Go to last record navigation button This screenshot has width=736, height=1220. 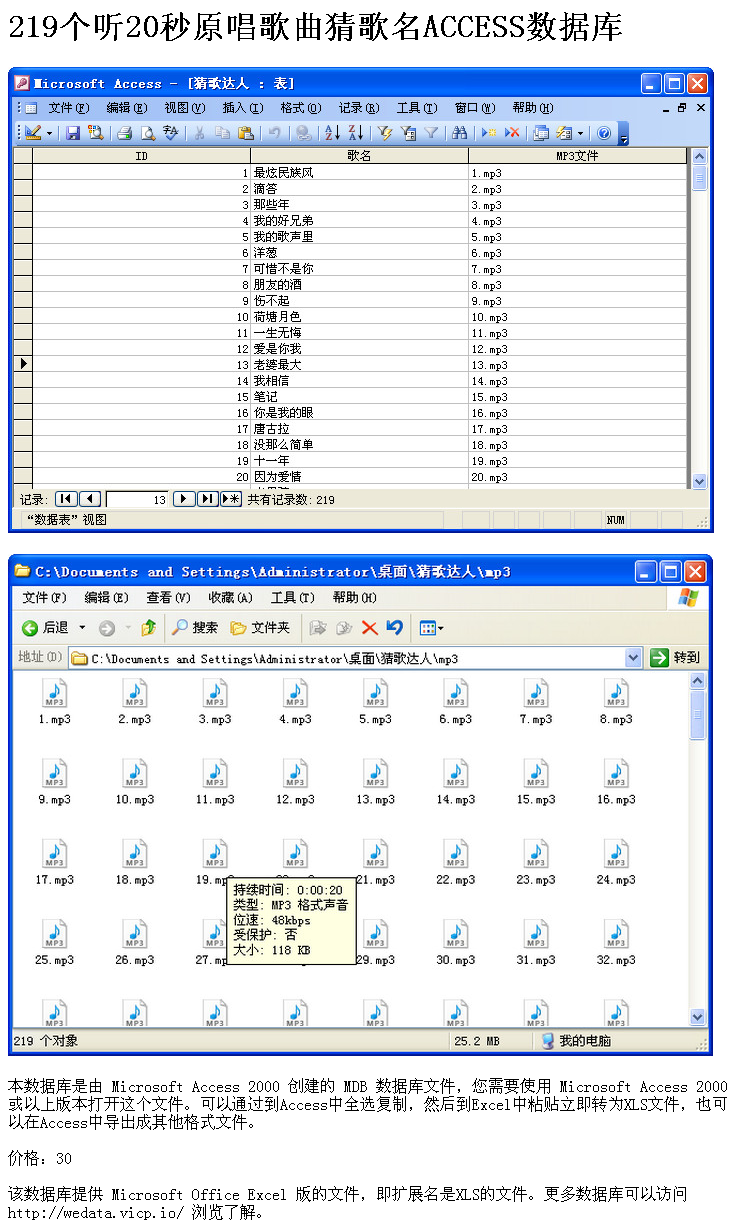(208, 499)
